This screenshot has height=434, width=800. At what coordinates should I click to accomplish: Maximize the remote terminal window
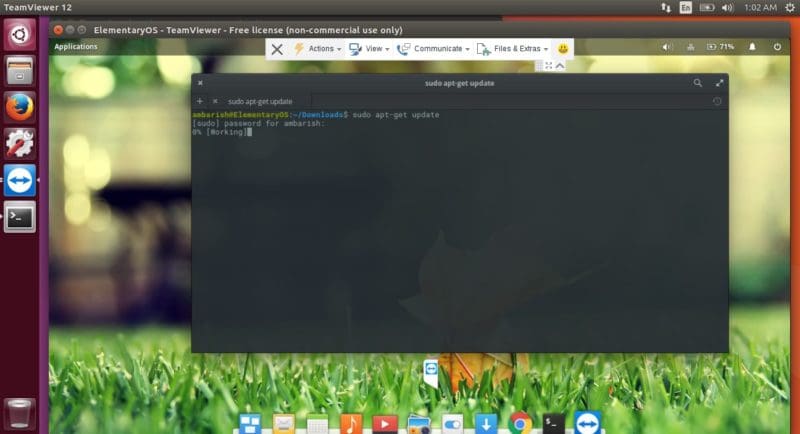point(719,83)
